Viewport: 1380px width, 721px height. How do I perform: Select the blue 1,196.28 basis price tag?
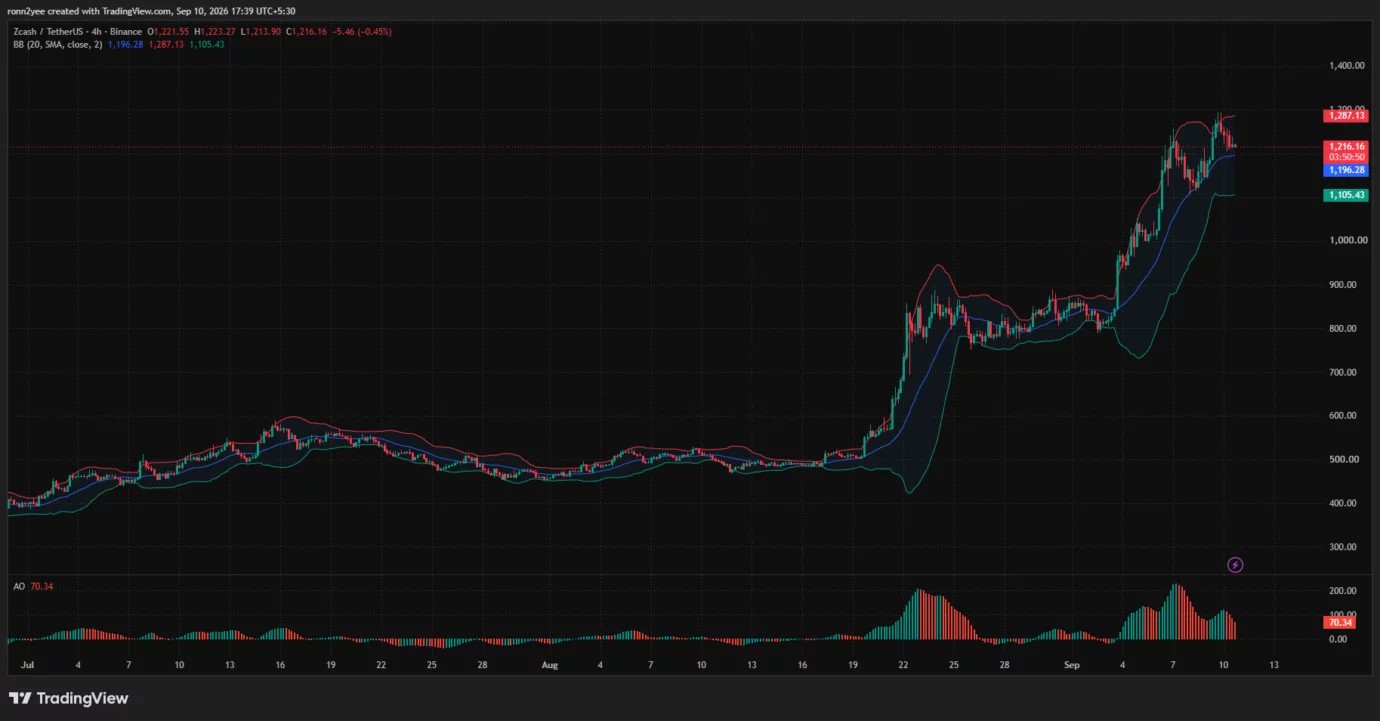tap(1346, 170)
